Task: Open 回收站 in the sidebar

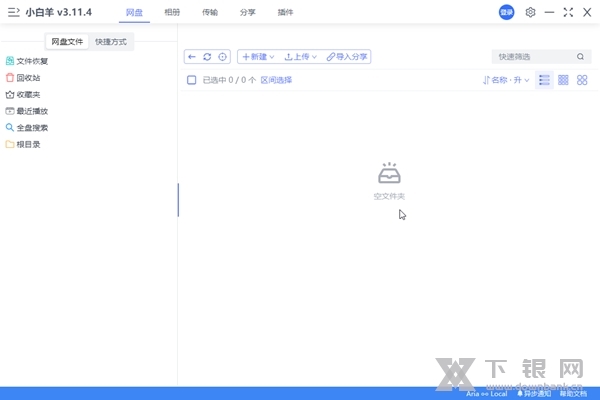Action: pyautogui.click(x=23, y=78)
